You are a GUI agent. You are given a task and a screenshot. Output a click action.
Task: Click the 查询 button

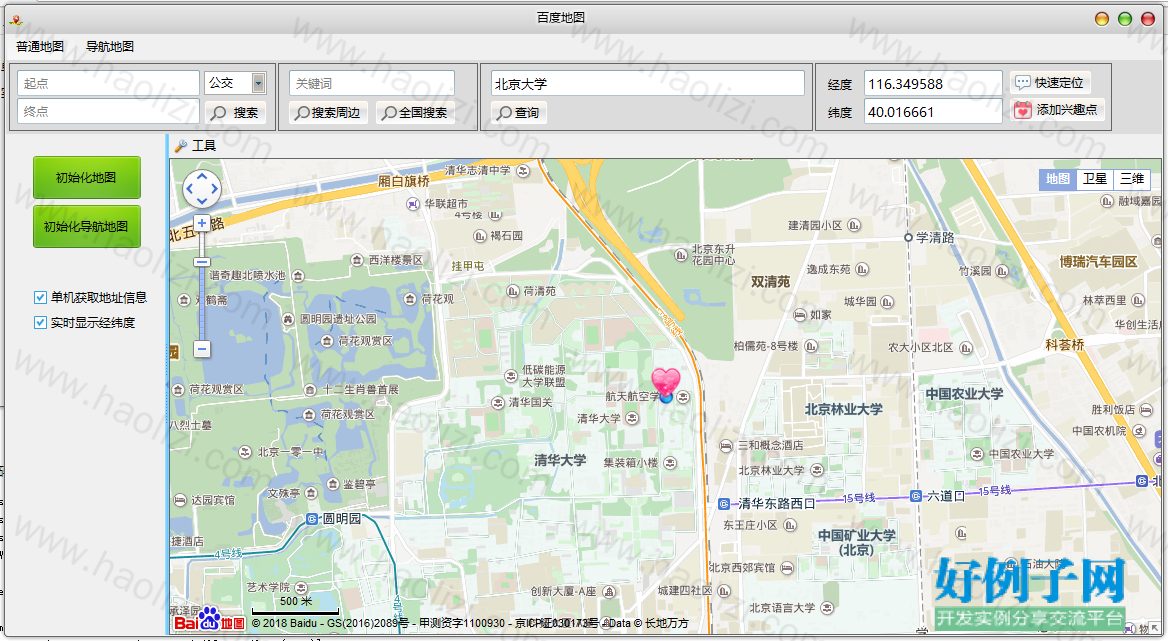click(518, 112)
